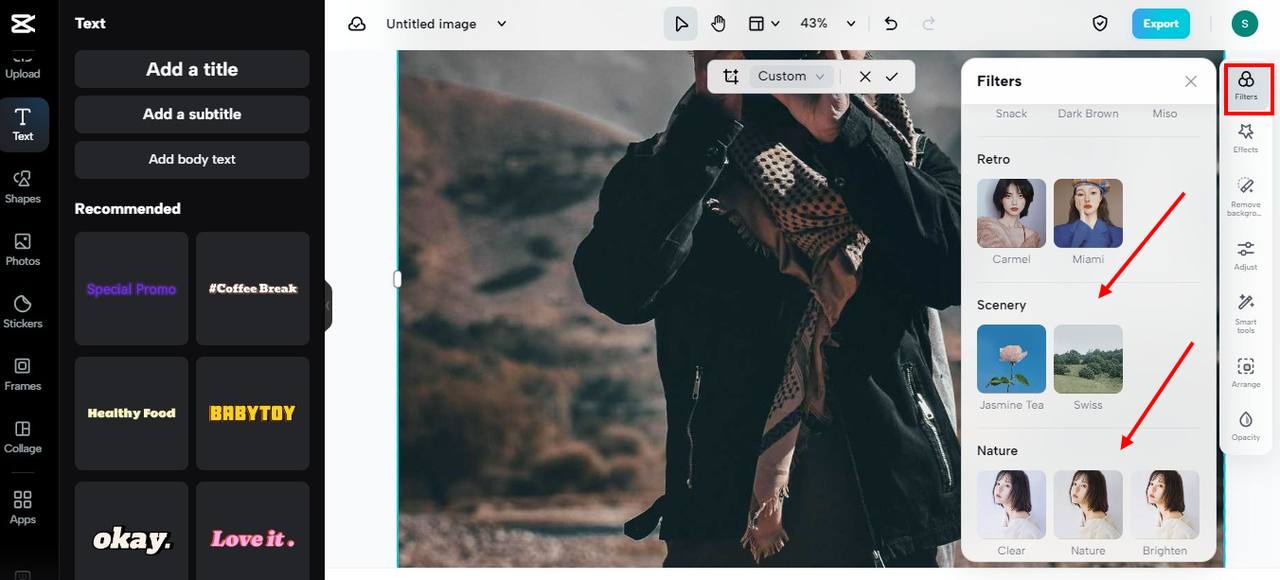Switch to the Stickers sidebar tab
1280x580 pixels.
[x=22, y=312]
